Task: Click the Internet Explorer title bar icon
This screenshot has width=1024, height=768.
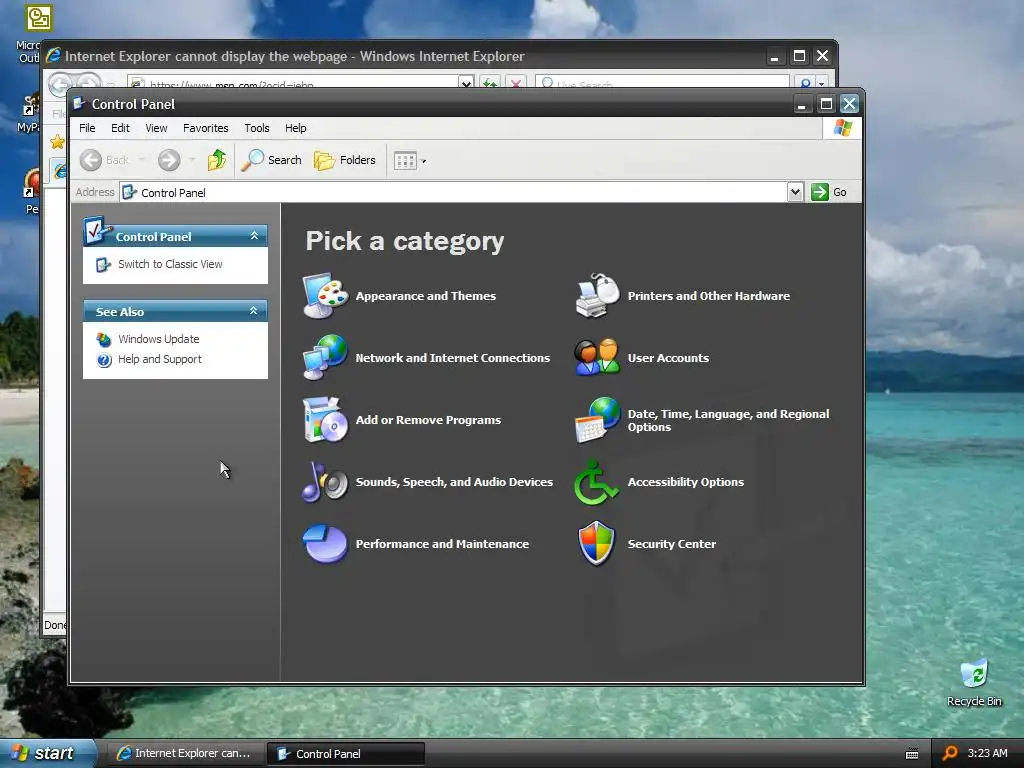Action: tap(54, 56)
